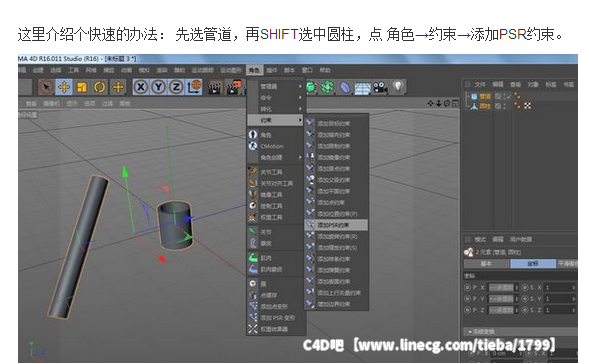Choose 镜像工具 in the 角色 menu
Viewport: 589px width, 364px height.
coord(271,195)
